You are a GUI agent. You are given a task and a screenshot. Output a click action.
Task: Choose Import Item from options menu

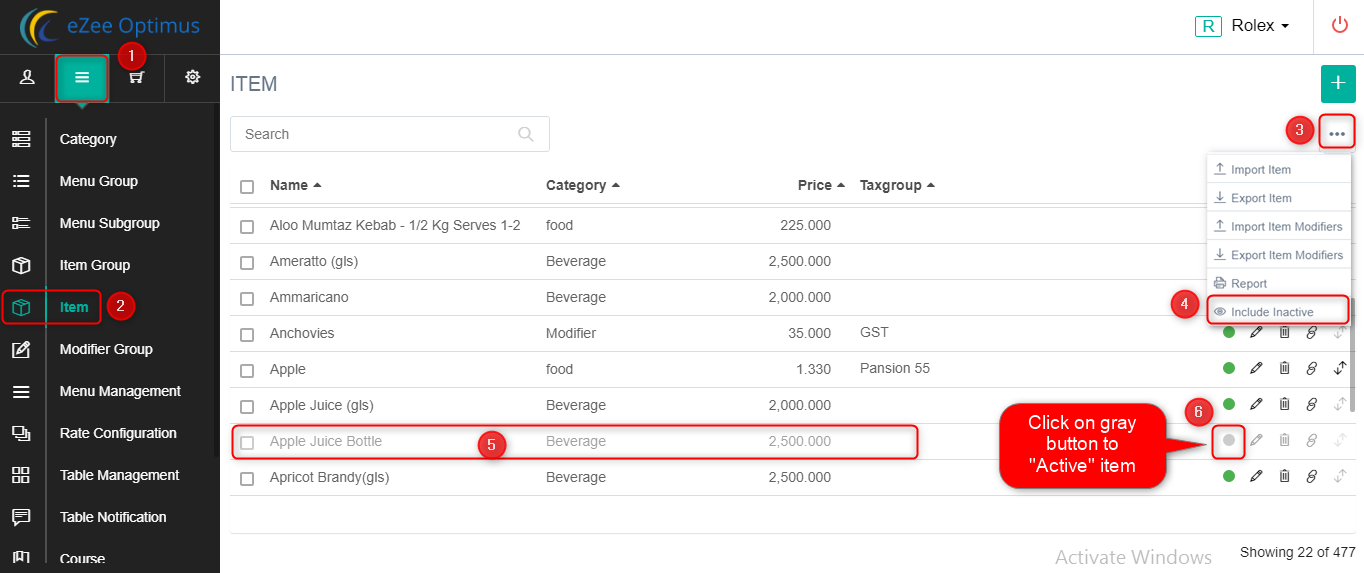[x=1279, y=170]
